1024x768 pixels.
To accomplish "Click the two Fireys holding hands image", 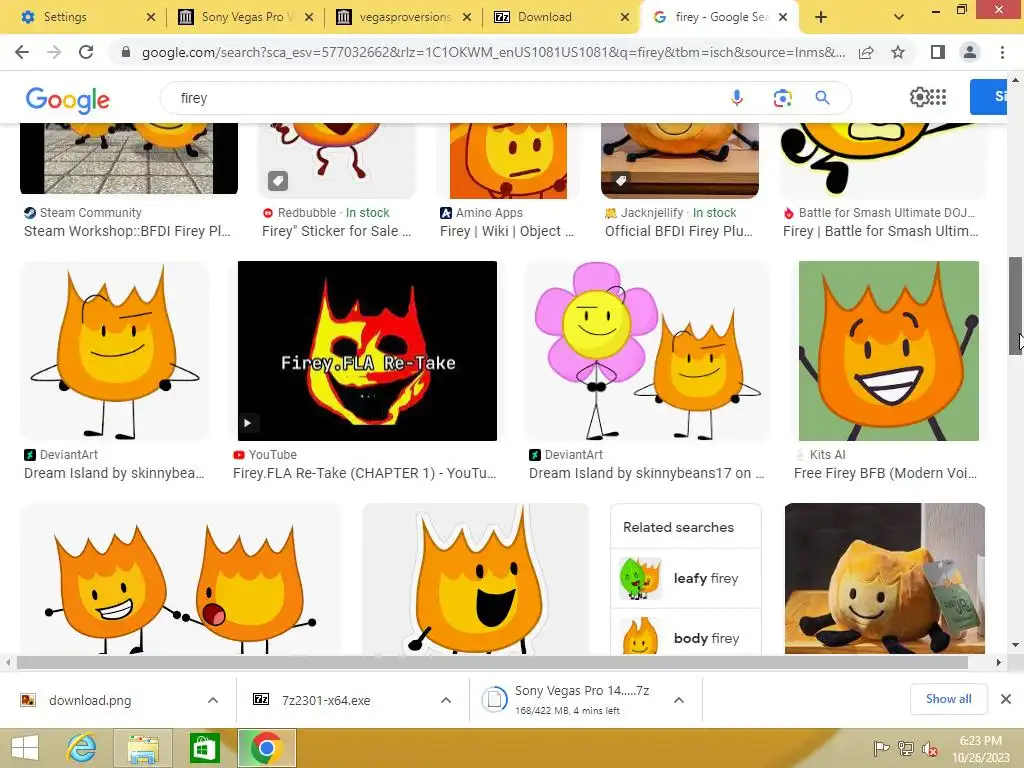I will [181, 579].
